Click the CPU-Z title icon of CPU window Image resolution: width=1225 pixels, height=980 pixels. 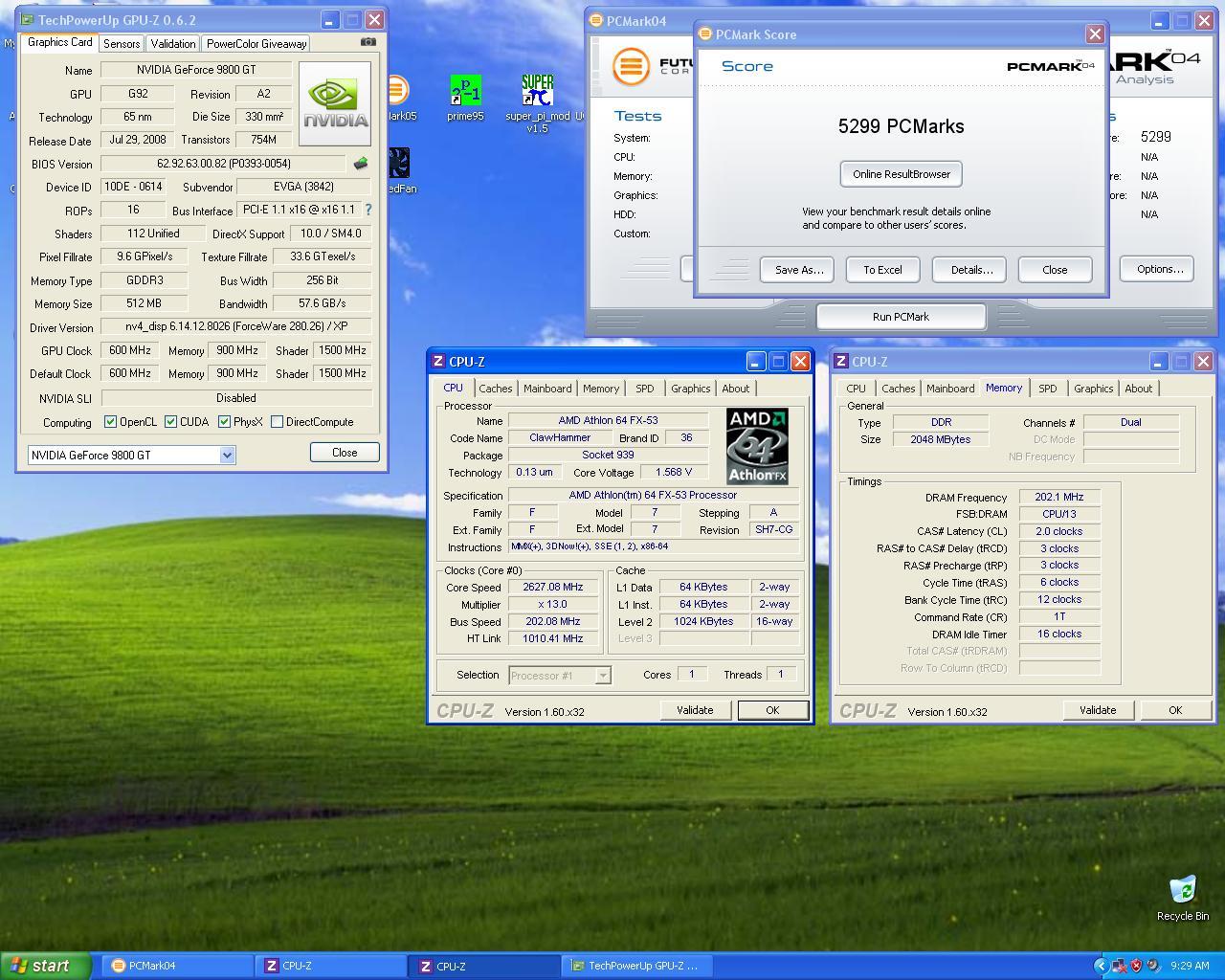(x=438, y=361)
